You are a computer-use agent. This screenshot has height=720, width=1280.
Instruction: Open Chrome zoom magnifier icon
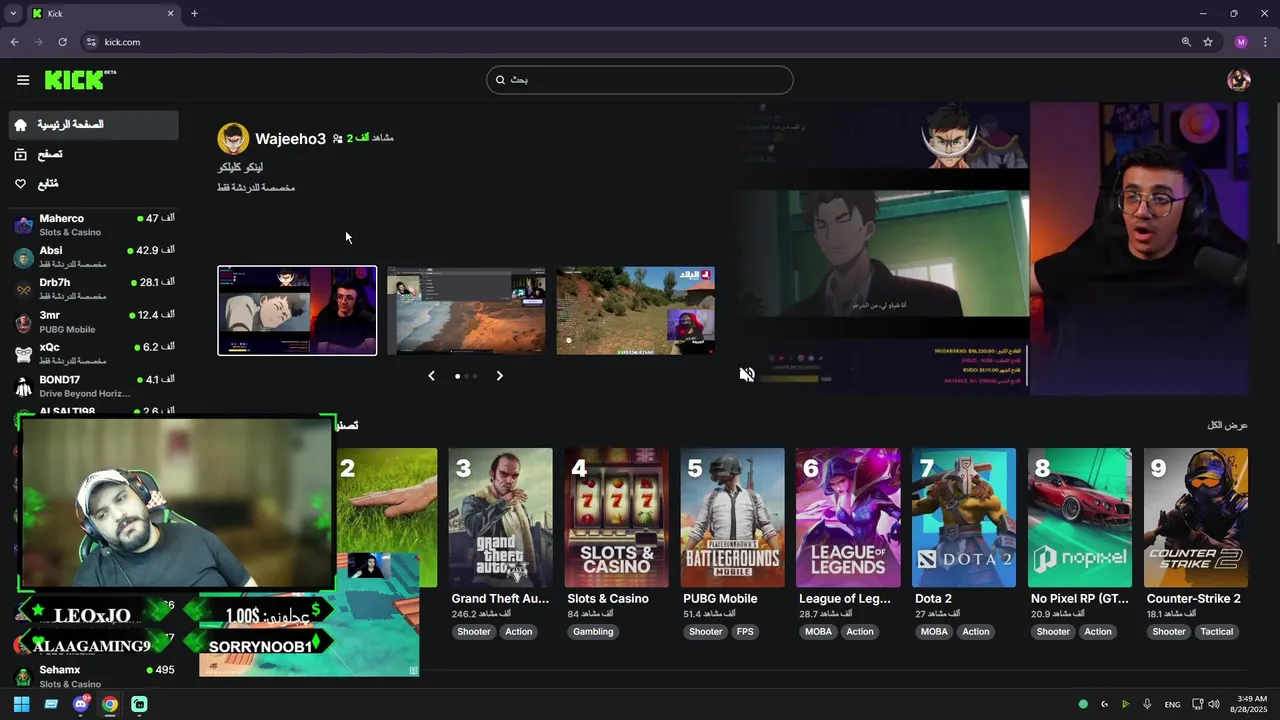click(1186, 42)
